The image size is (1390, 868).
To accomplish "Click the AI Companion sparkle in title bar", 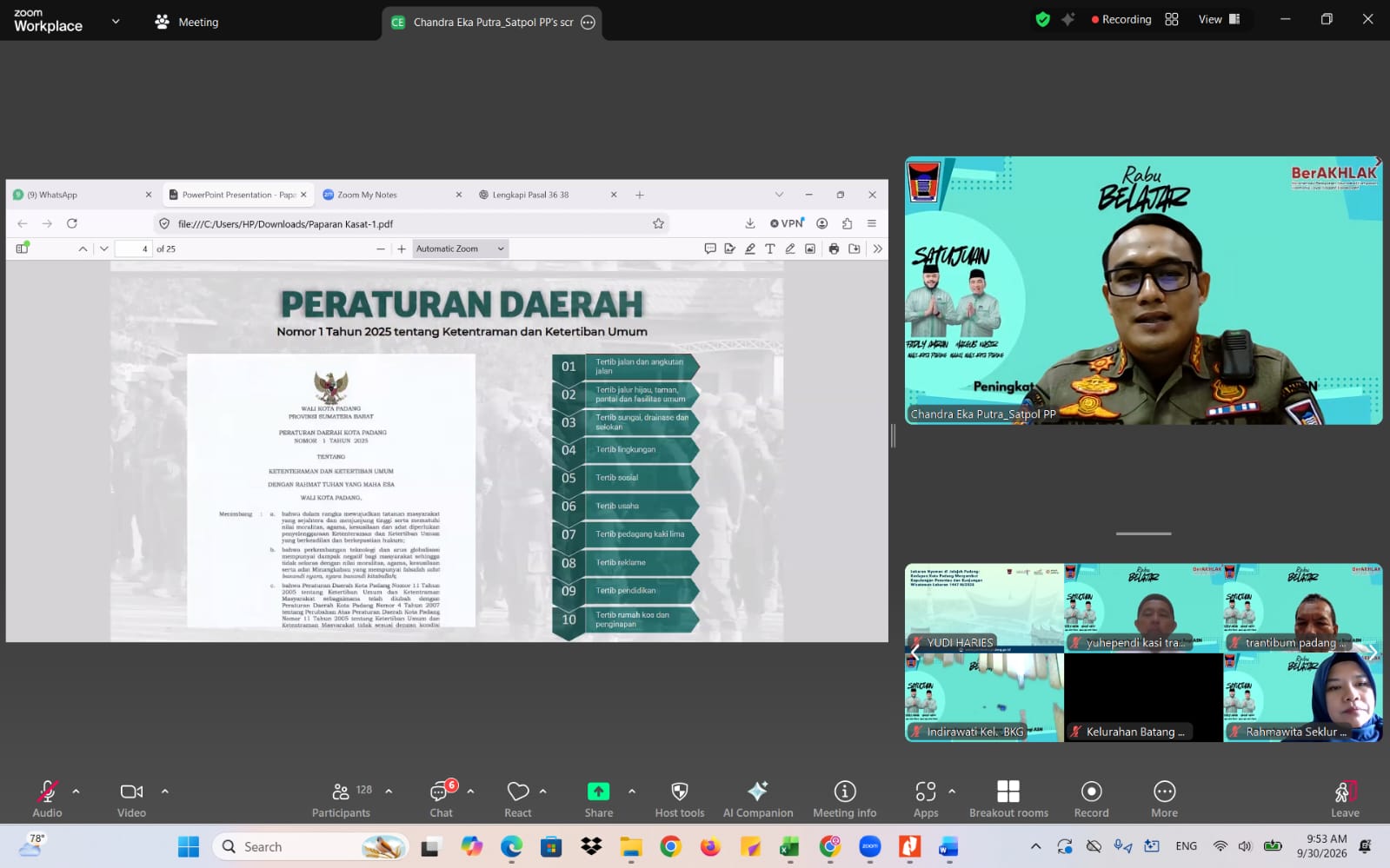I will pyautogui.click(x=1068, y=19).
